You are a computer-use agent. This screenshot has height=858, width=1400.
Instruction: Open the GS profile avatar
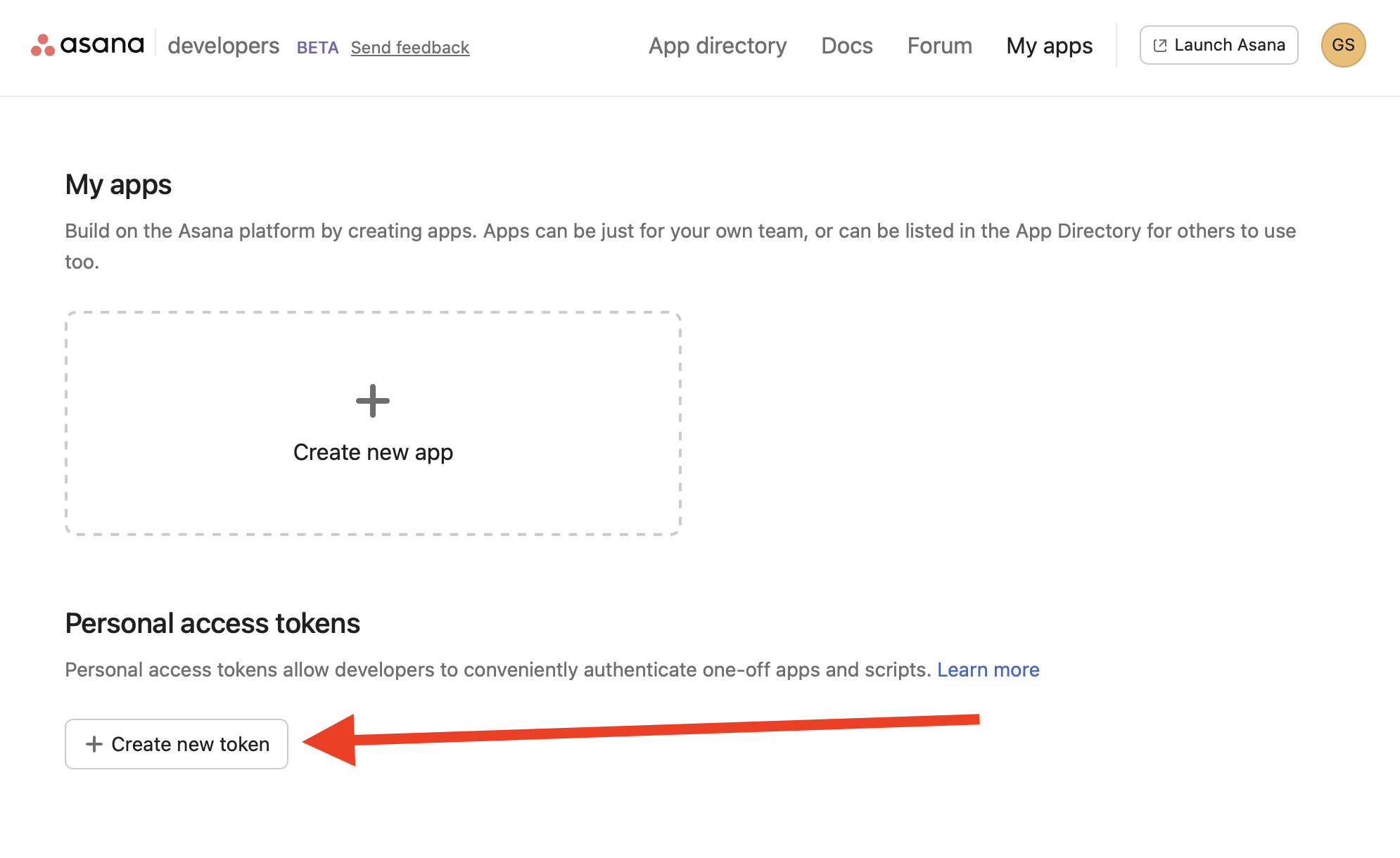[1342, 45]
